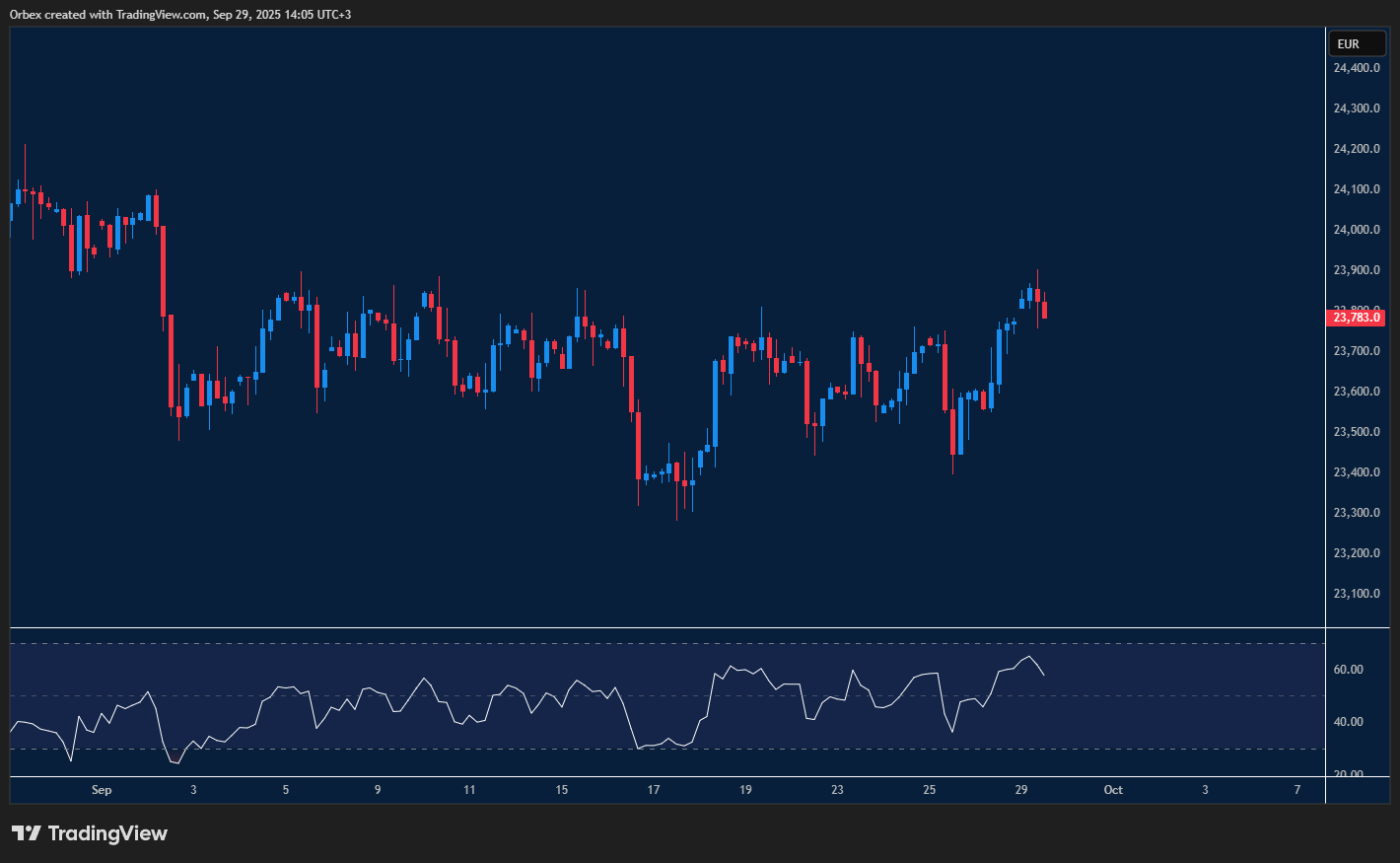The height and width of the screenshot is (863, 1400).
Task: Click the 60.00 RSI scale label
Action: [1348, 670]
